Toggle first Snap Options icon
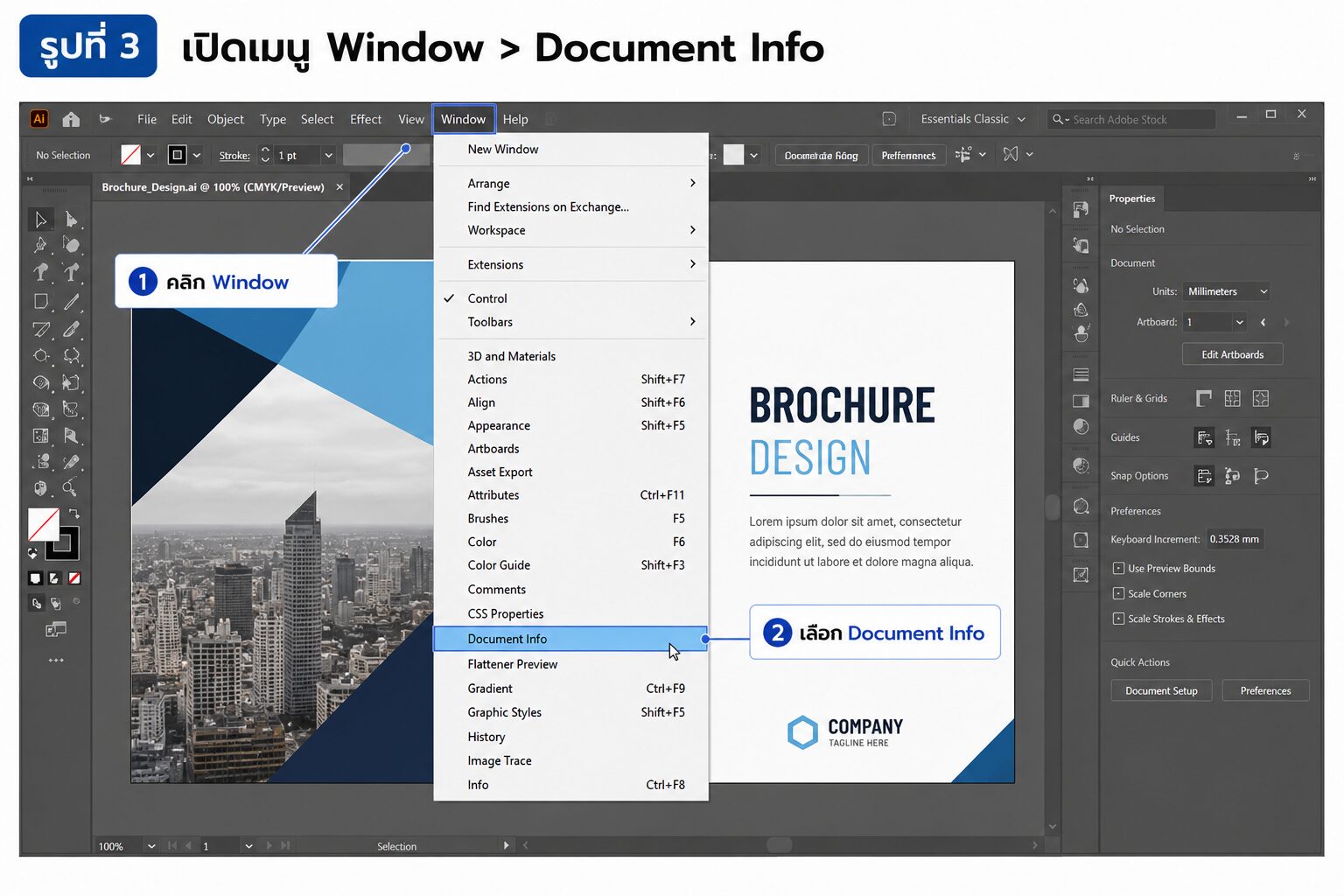This screenshot has height=896, width=1344. pos(1204,476)
